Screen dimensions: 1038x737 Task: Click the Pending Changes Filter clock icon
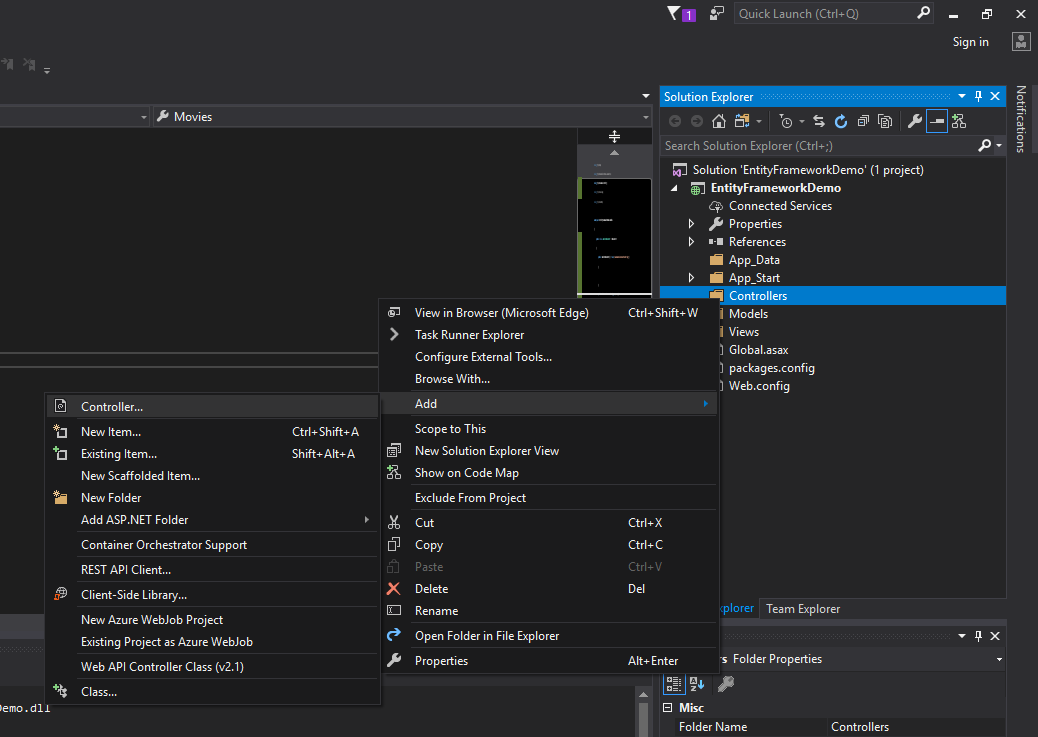click(x=786, y=121)
